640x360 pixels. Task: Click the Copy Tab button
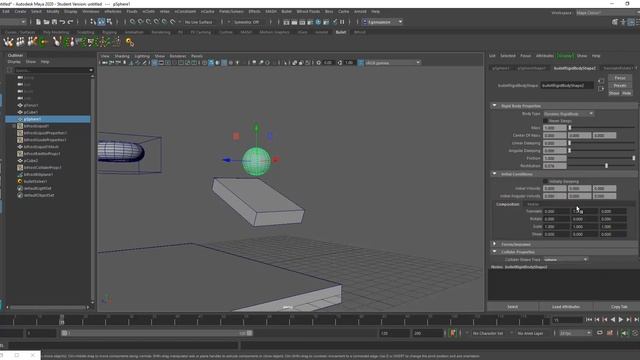pyautogui.click(x=619, y=307)
